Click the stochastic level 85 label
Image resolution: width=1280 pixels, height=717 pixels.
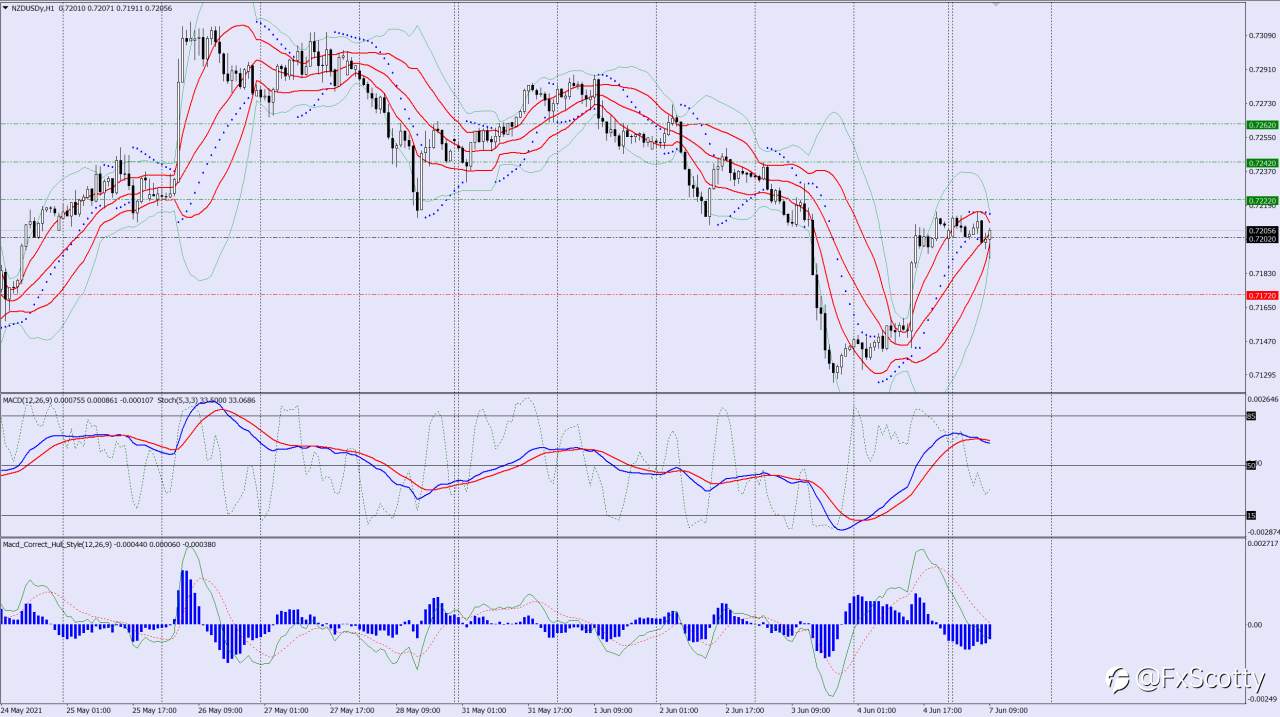coord(1251,416)
